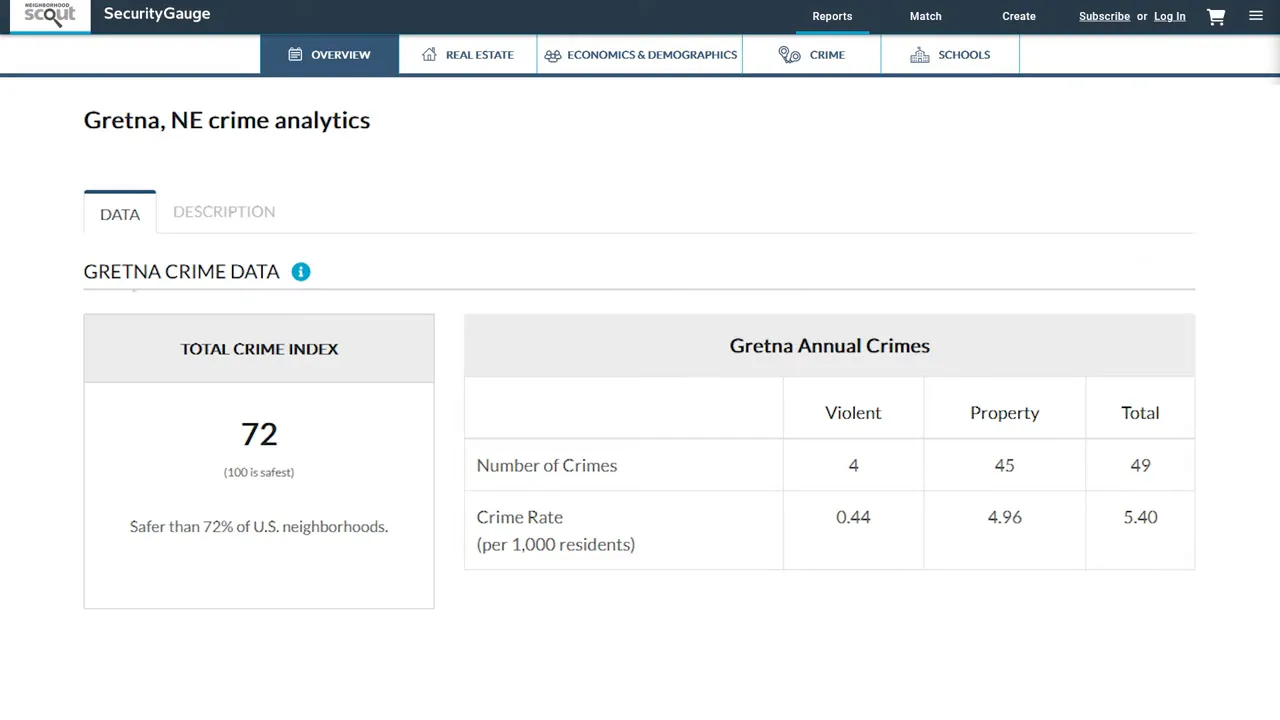Select the DATA tab
Screen dimensions: 1280x720
pos(120,214)
